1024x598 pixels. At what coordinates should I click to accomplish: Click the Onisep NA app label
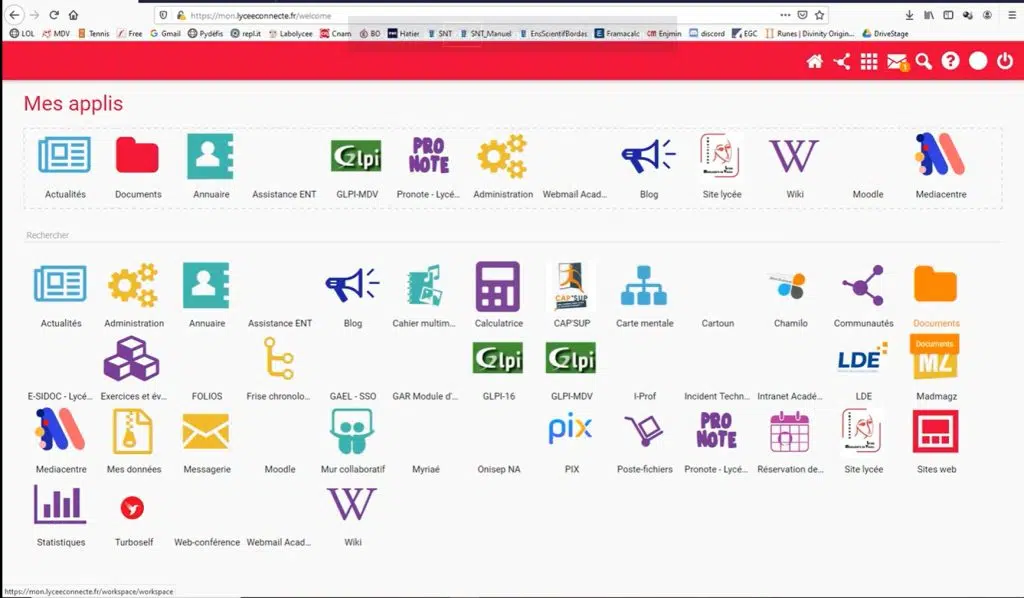coord(498,469)
